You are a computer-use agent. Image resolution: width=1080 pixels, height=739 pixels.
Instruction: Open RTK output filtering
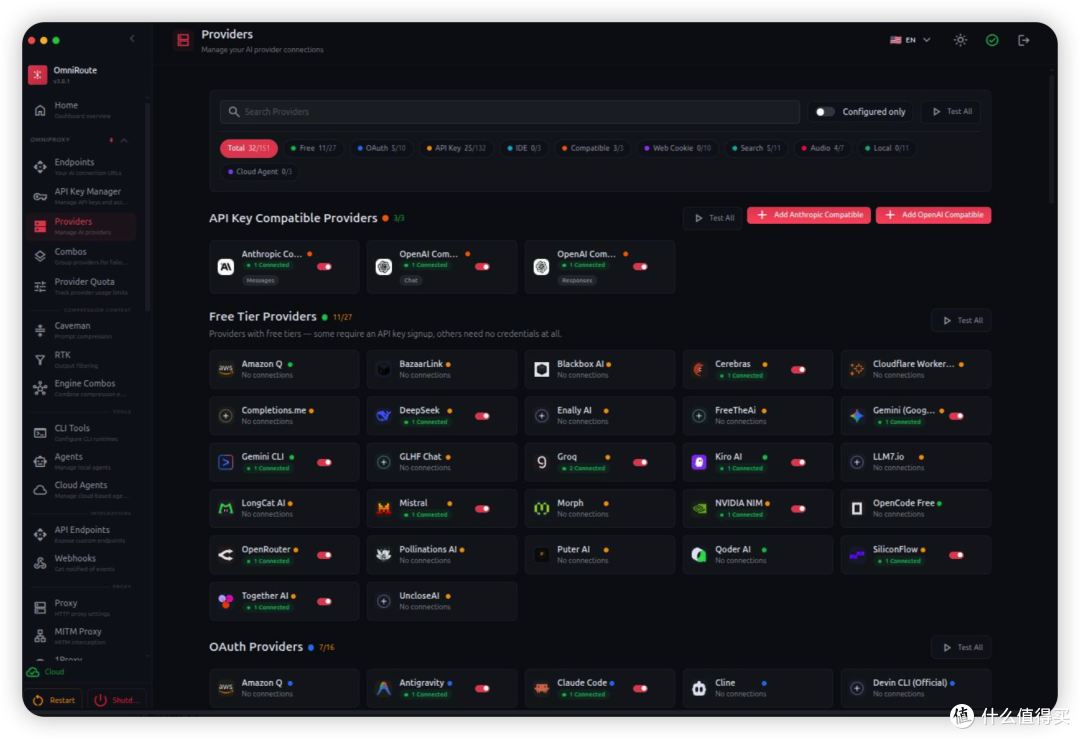83,360
